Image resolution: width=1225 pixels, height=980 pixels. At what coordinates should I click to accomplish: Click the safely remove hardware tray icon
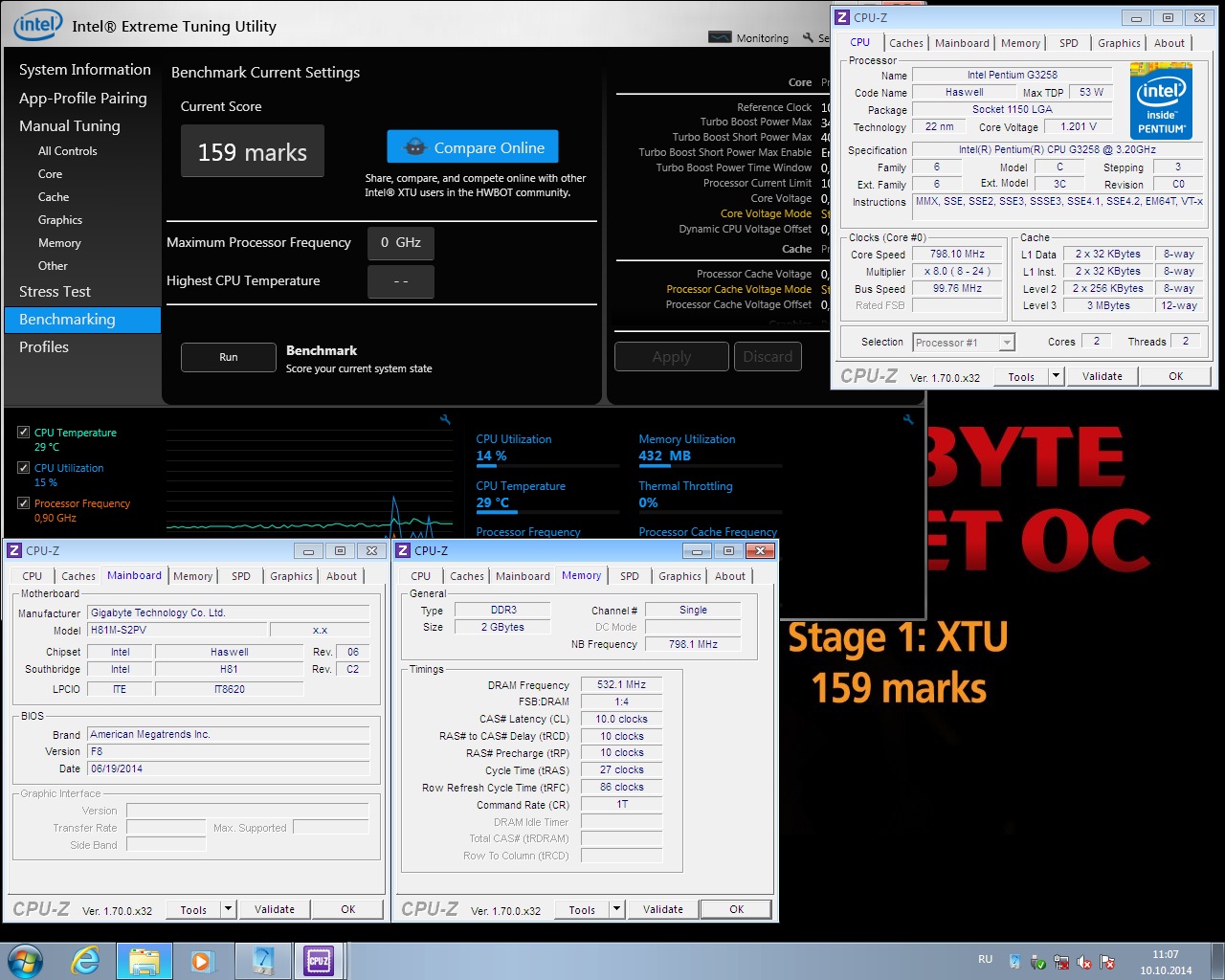(x=1038, y=962)
